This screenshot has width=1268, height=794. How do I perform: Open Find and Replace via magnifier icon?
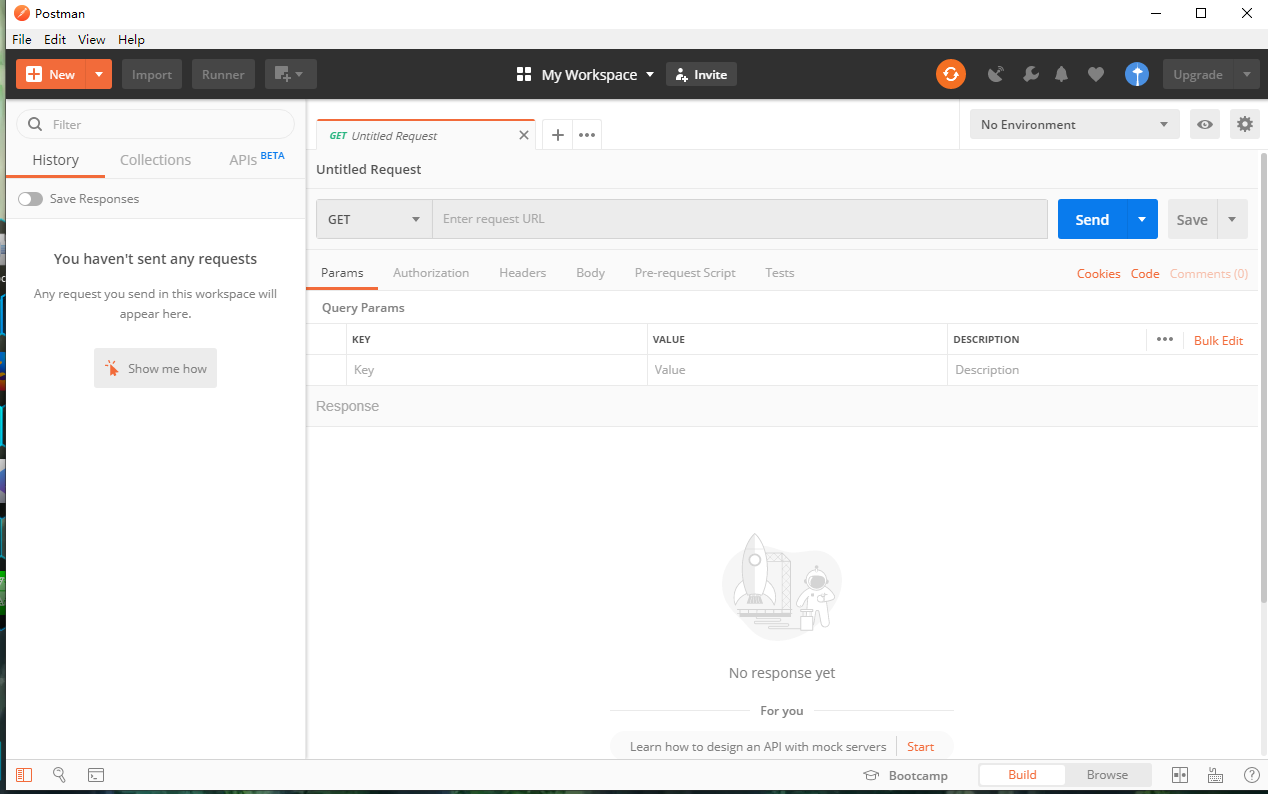coord(59,775)
